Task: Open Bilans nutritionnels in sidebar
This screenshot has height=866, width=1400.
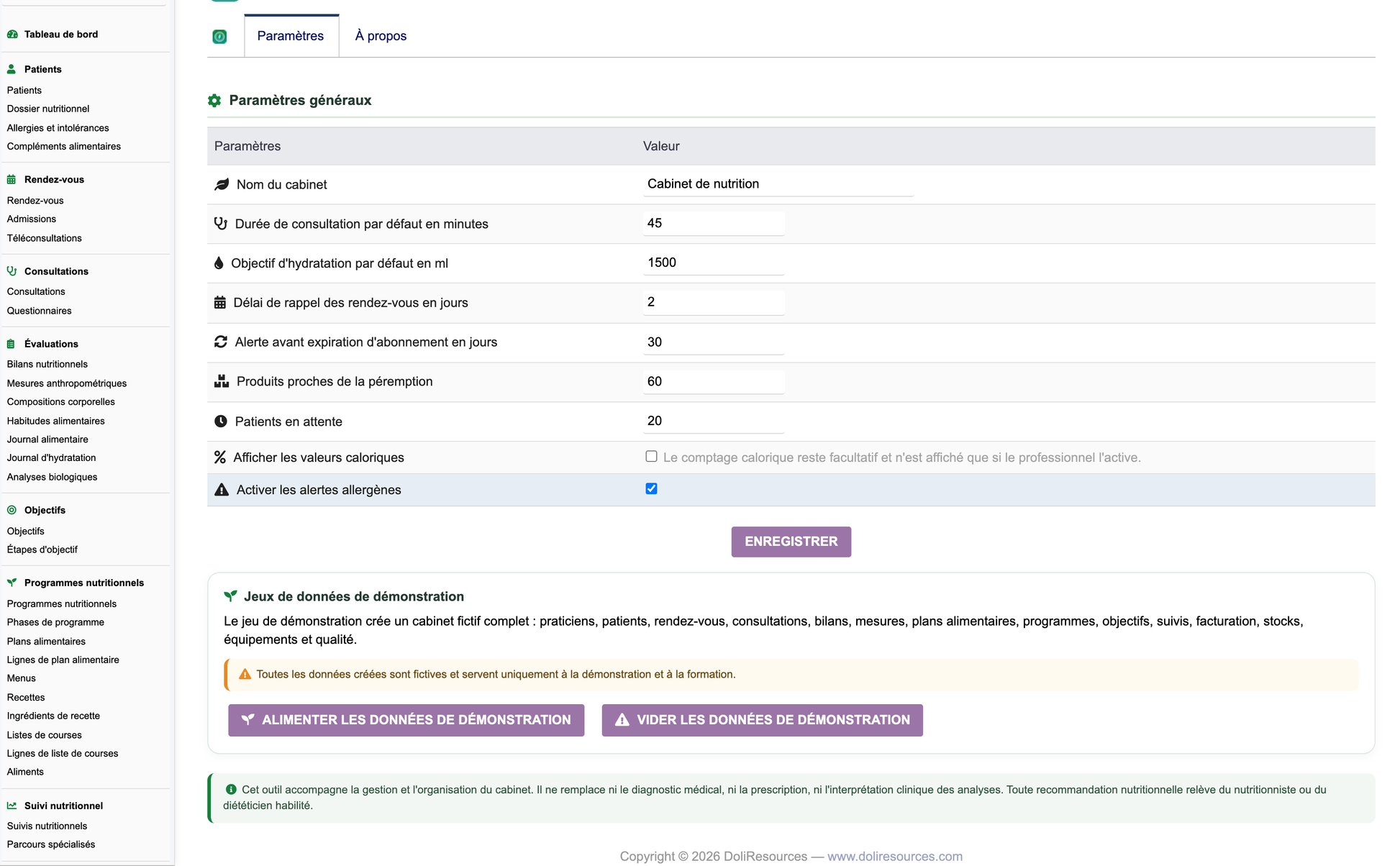Action: click(47, 364)
